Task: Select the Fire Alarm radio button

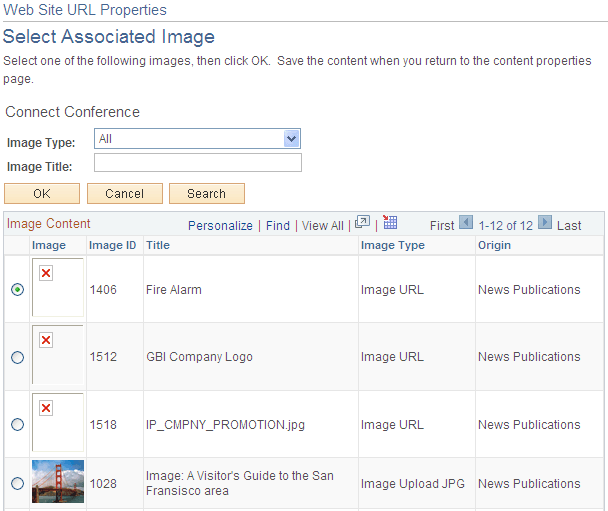Action: (x=17, y=290)
